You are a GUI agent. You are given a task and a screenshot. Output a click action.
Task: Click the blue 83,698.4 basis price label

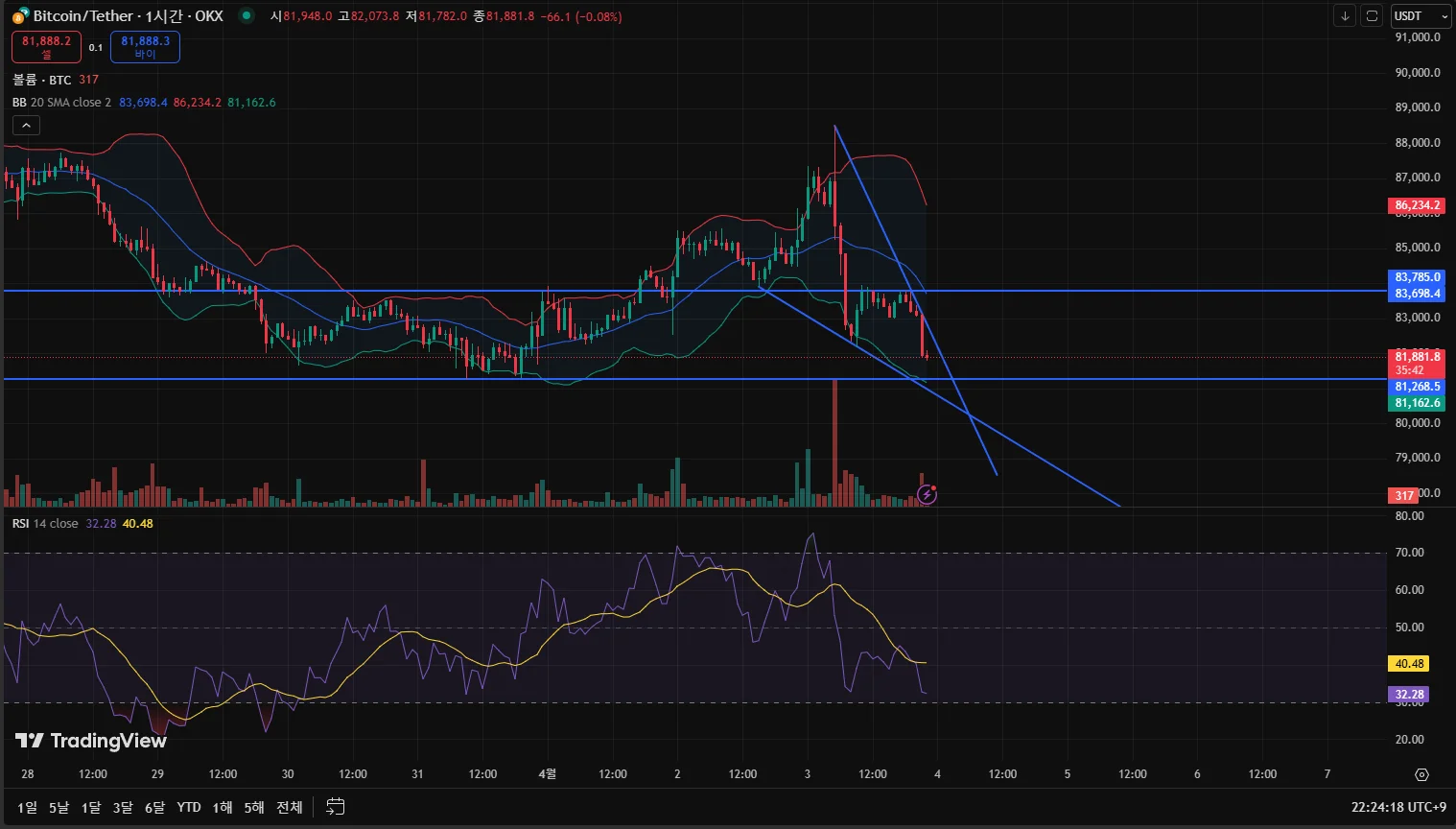pyautogui.click(x=1417, y=294)
